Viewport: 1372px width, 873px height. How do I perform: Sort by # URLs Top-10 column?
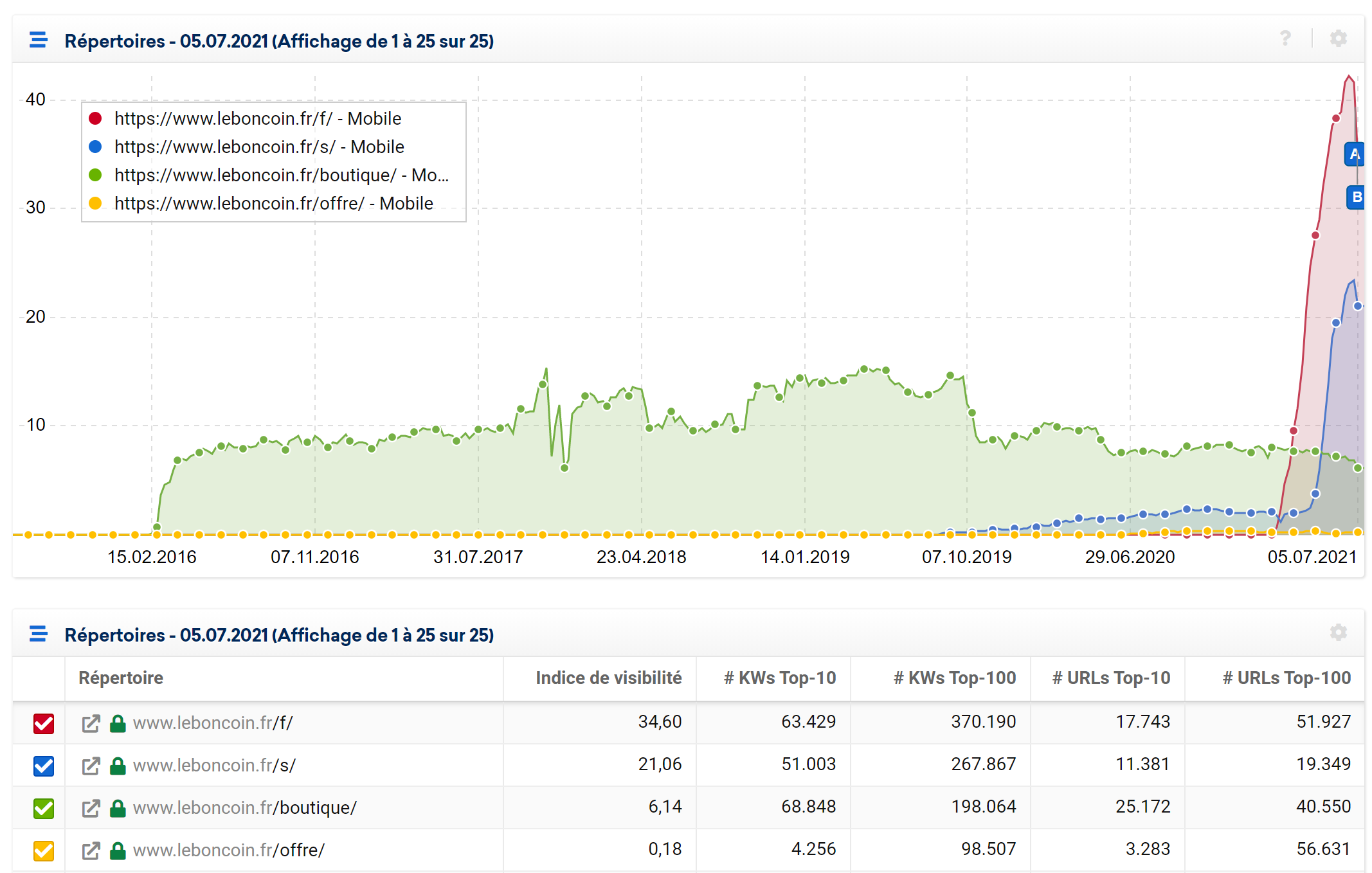1111,678
